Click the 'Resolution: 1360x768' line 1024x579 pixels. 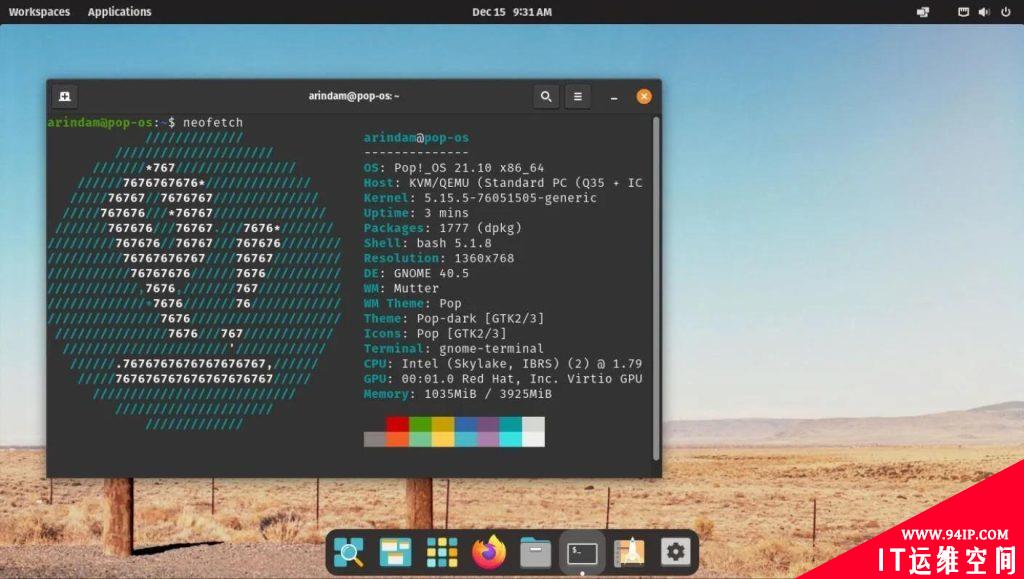(439, 258)
